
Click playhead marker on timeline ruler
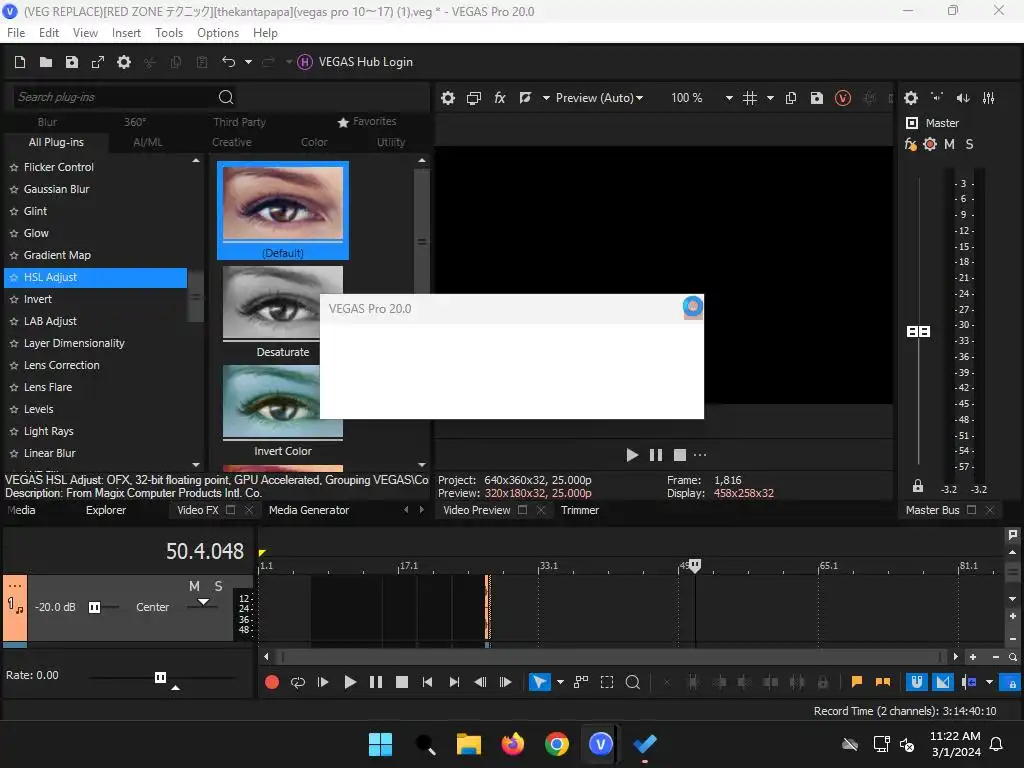pos(695,566)
